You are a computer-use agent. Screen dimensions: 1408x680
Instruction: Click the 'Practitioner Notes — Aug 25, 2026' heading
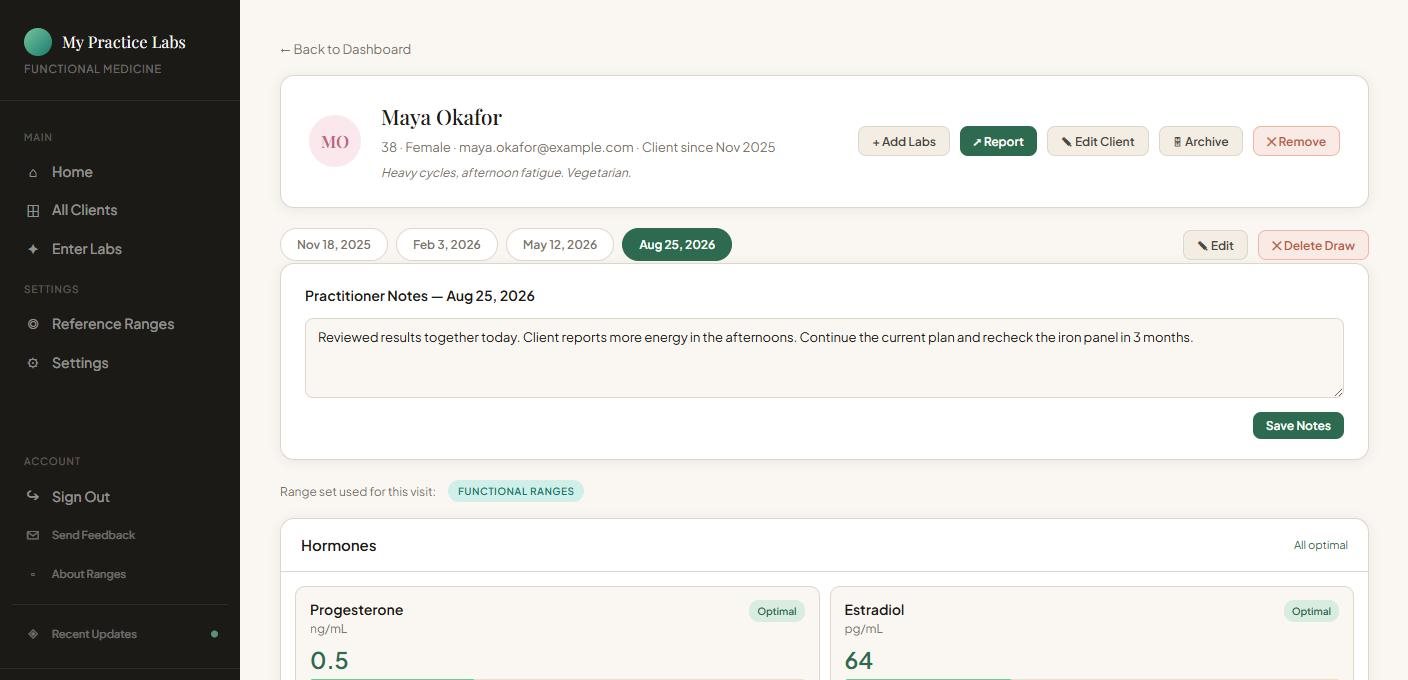click(x=420, y=296)
